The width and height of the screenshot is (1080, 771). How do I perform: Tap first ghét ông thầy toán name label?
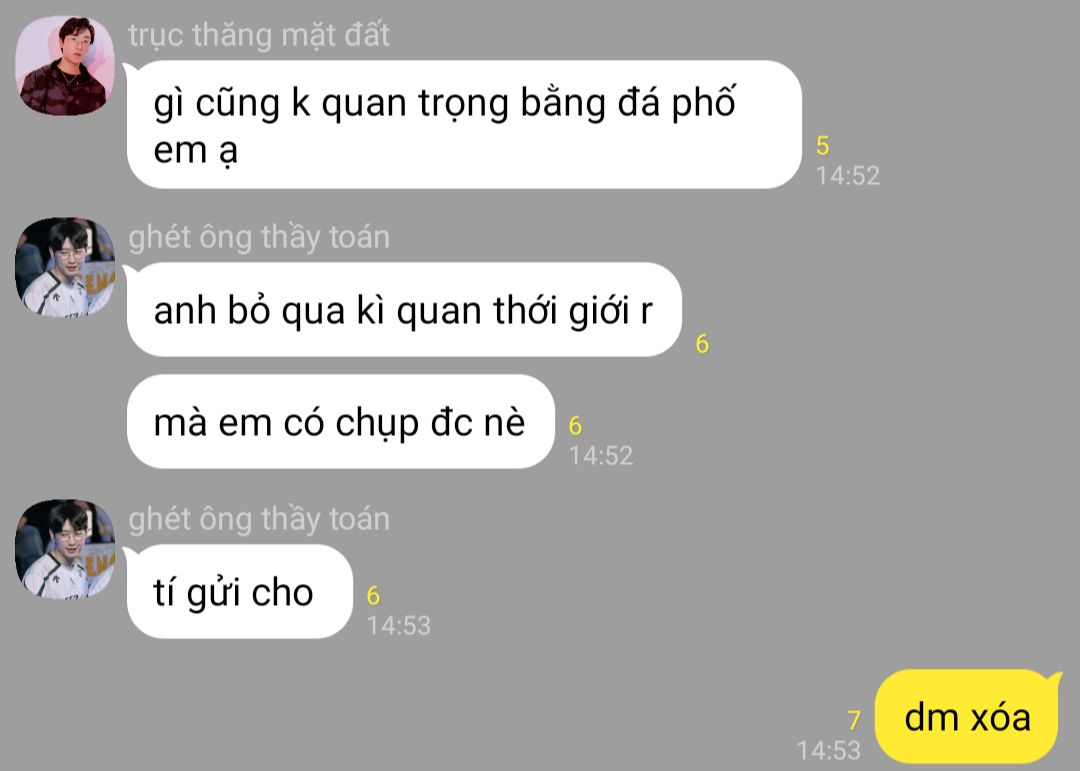[x=259, y=237]
